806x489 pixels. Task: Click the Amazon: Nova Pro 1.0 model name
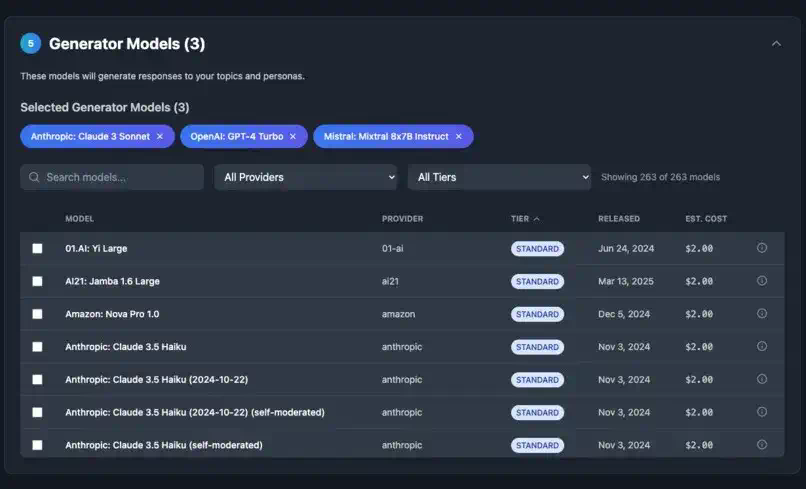(112, 314)
